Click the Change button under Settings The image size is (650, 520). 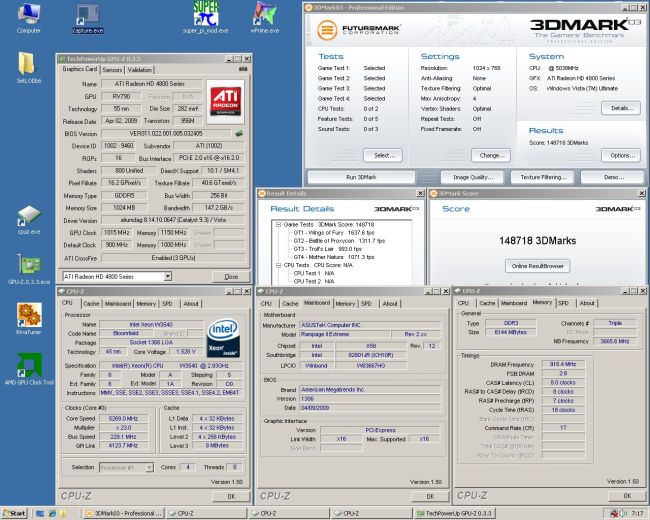(x=491, y=156)
